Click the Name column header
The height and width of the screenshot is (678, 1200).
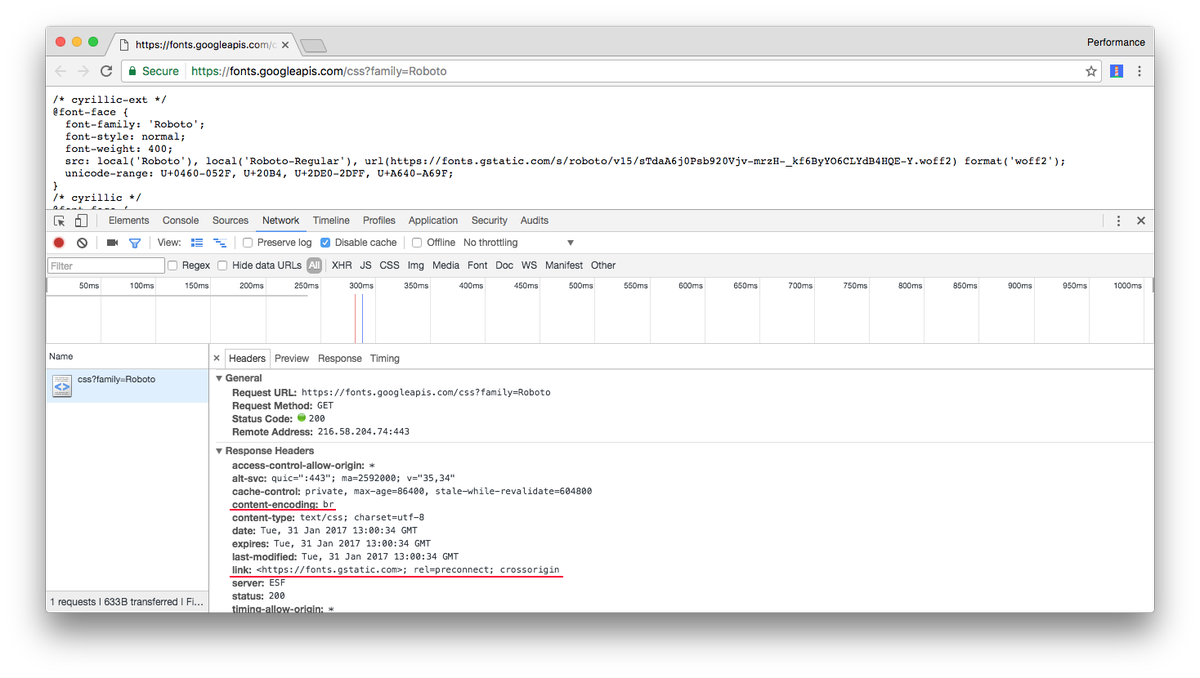[127, 357]
